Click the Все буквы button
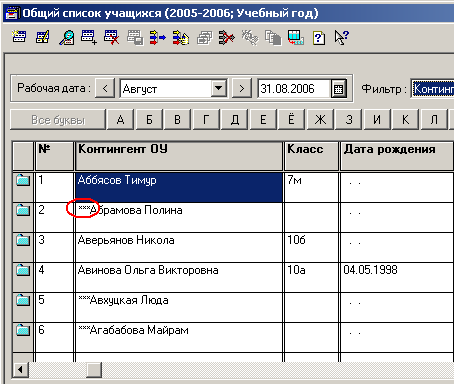 pos(58,119)
